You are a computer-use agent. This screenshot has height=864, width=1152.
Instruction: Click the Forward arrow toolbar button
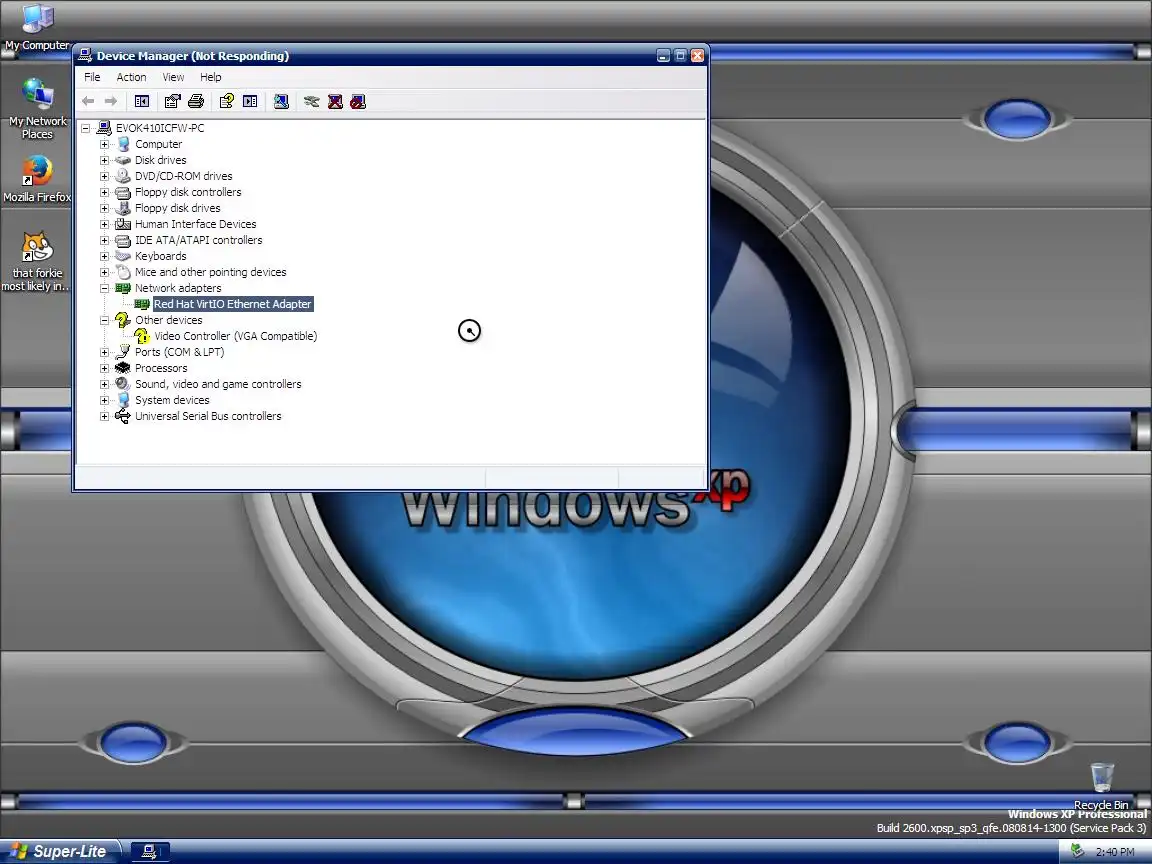(x=111, y=101)
